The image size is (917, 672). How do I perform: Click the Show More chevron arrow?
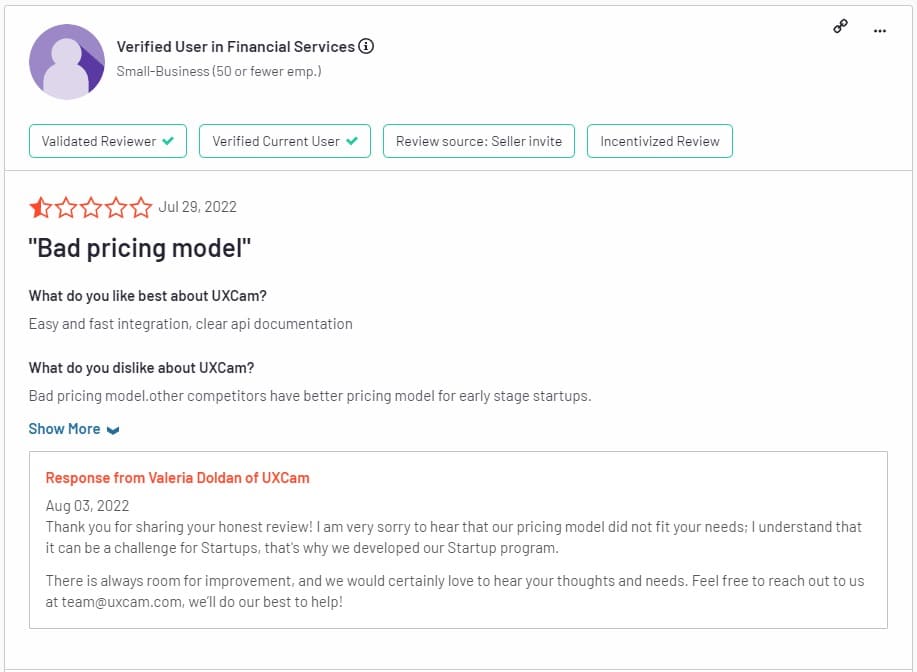113,430
